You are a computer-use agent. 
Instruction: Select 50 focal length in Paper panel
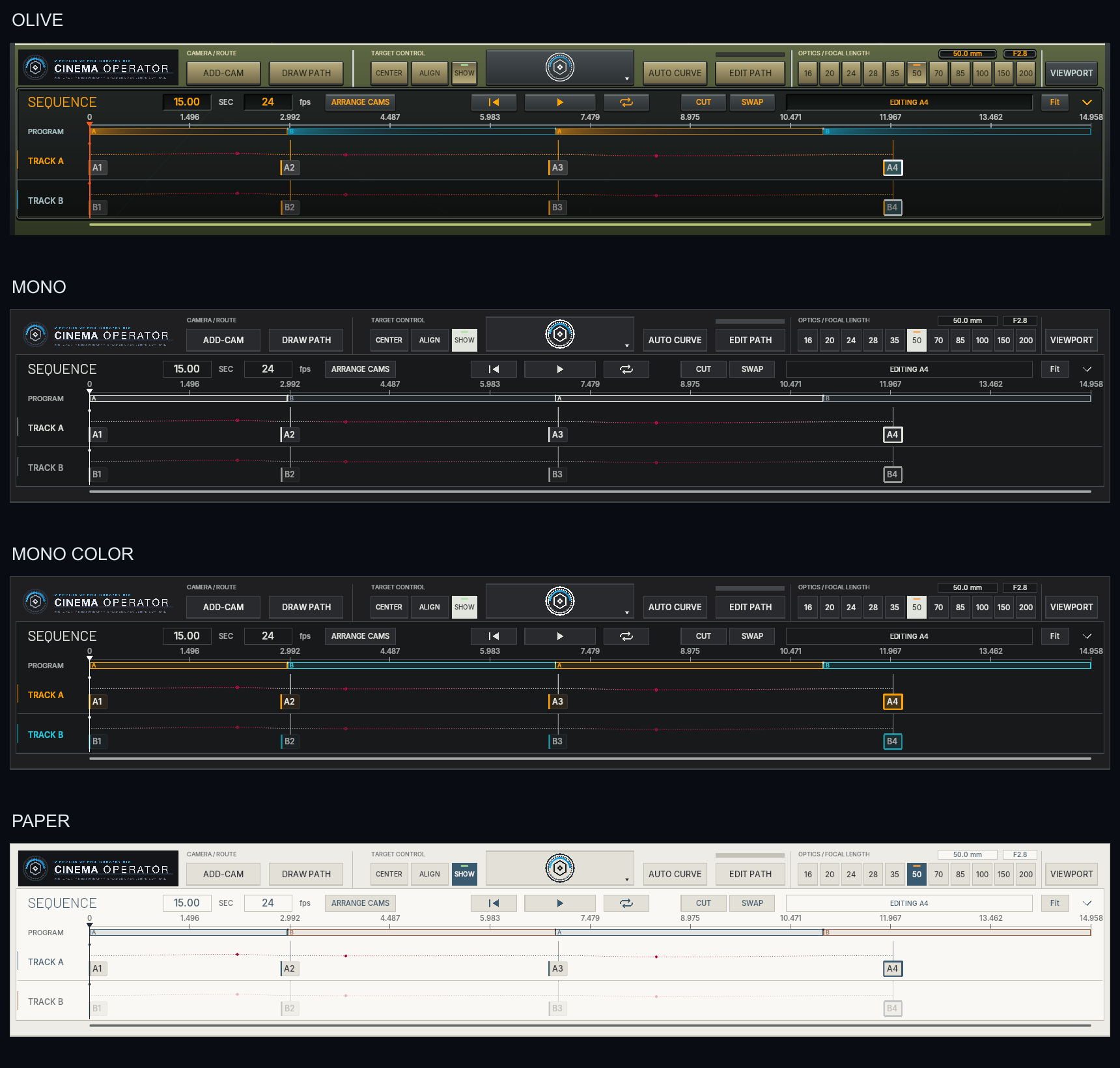(917, 874)
